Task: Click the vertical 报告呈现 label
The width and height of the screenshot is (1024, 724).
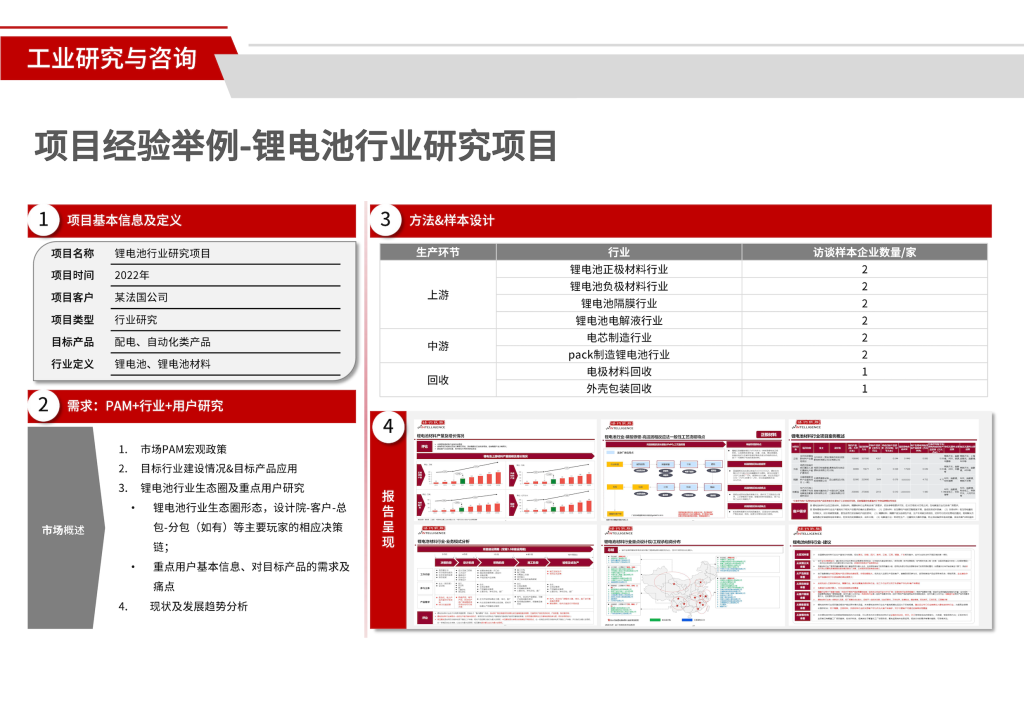Action: pos(388,519)
